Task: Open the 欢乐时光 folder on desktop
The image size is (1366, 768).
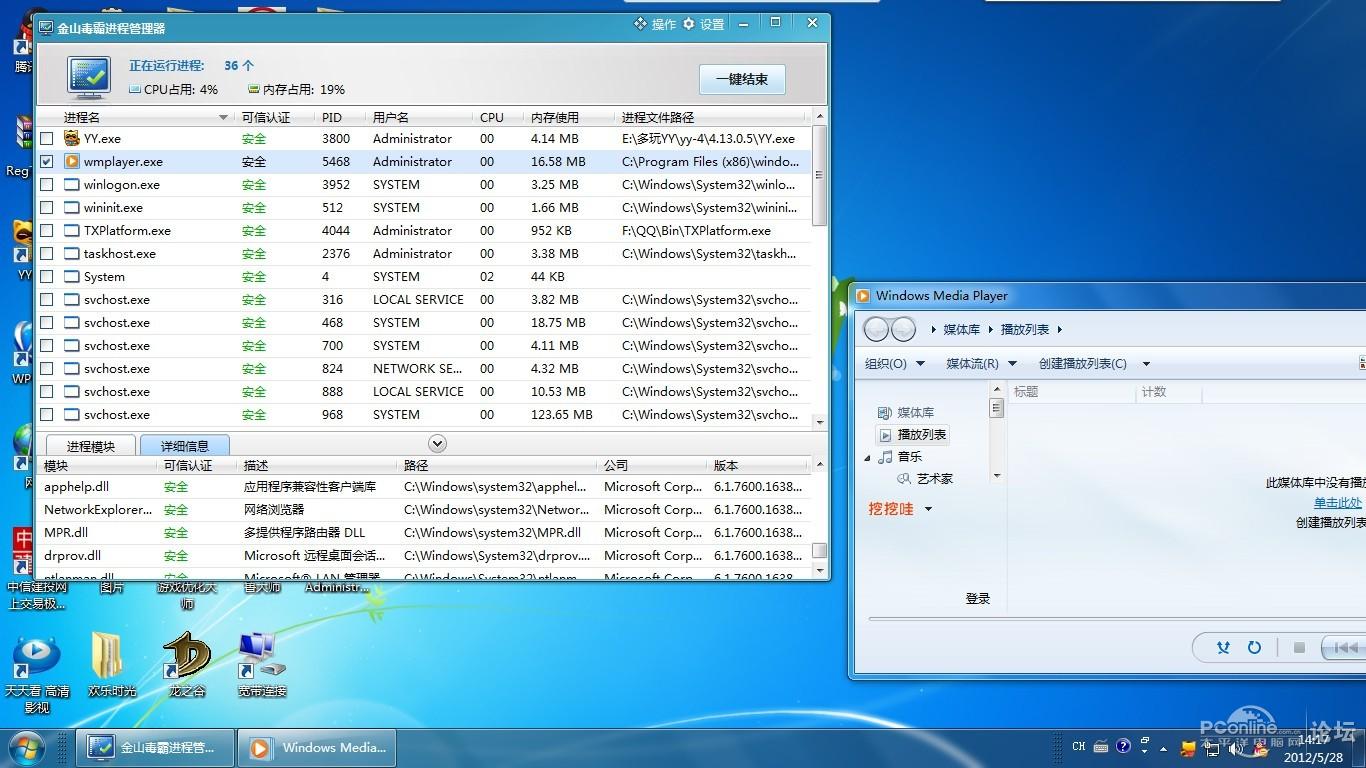Action: [x=111, y=665]
